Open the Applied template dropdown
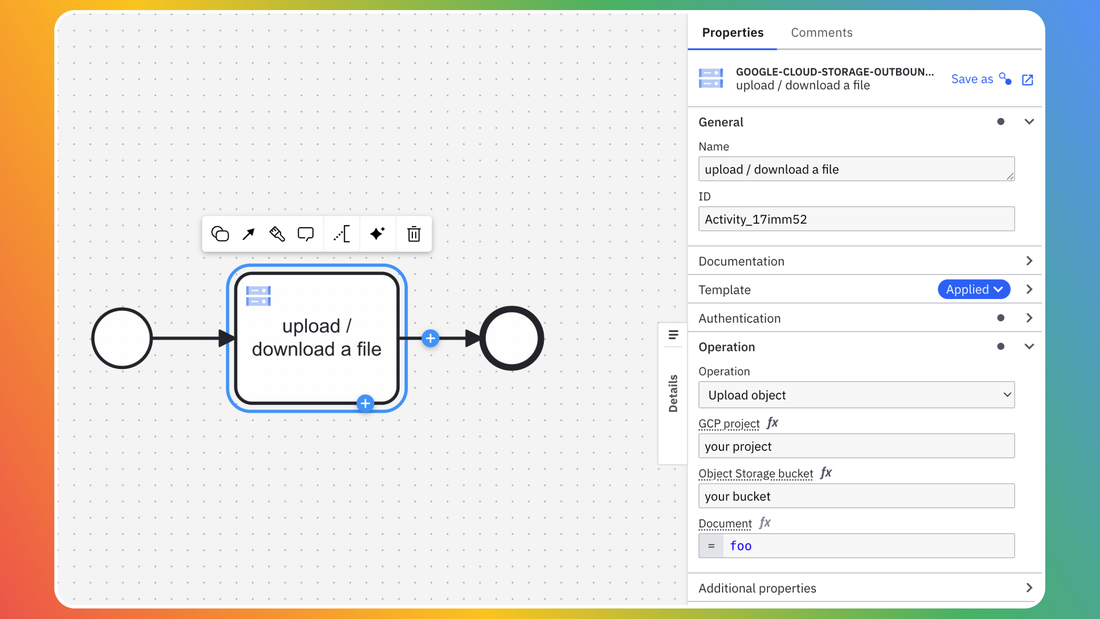The image size is (1100, 619). click(x=974, y=289)
